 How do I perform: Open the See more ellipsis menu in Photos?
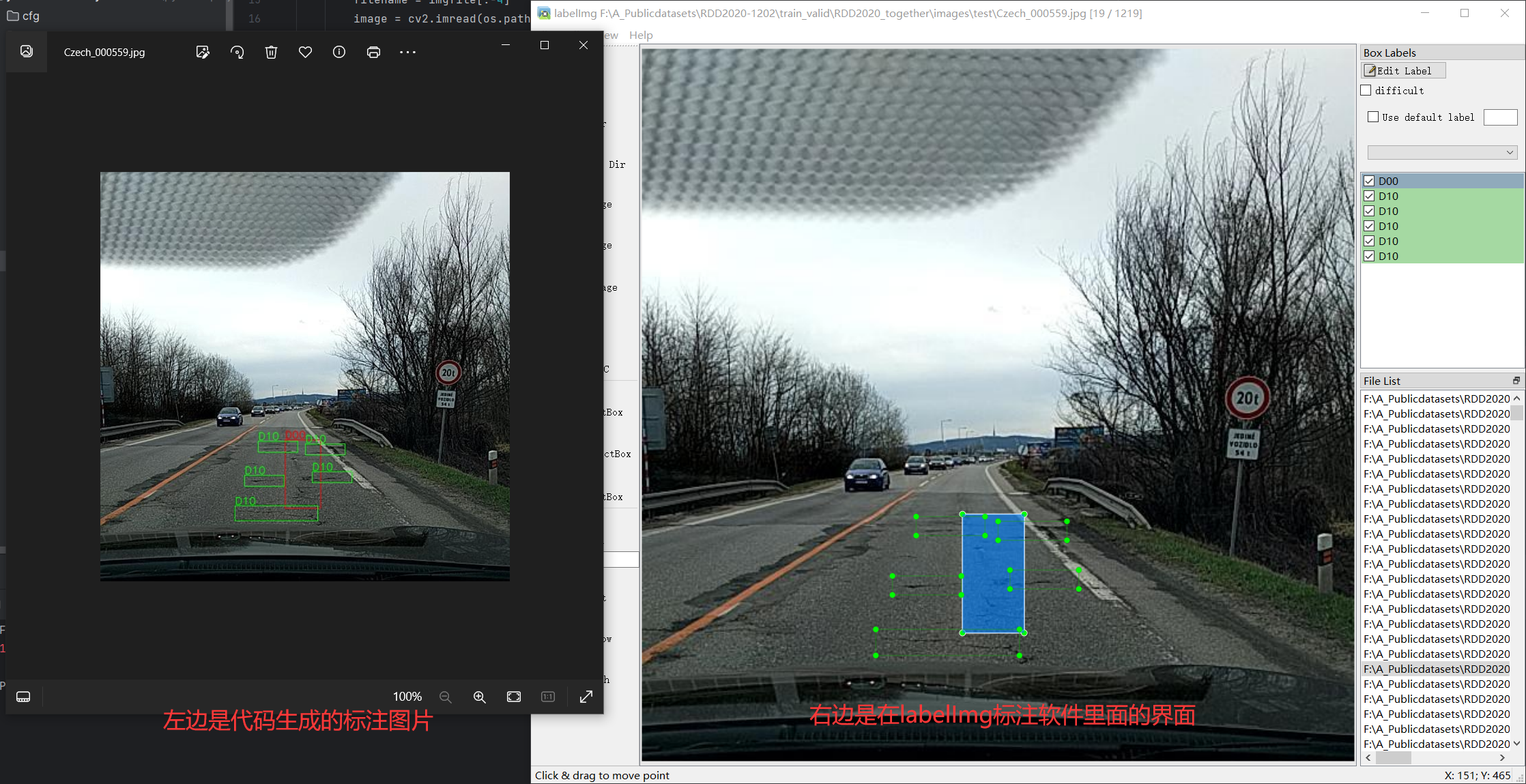pos(407,52)
